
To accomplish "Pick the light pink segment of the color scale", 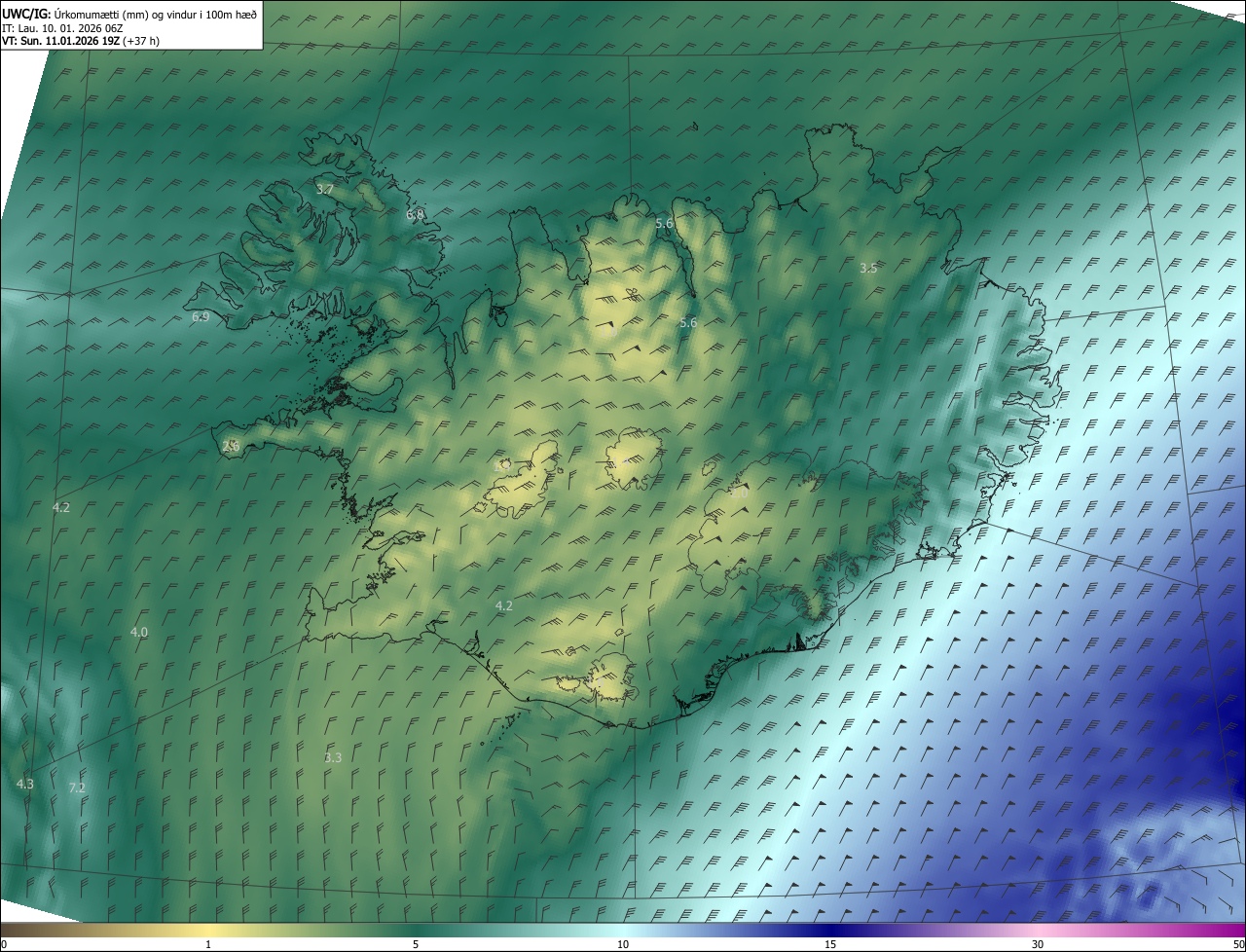I will coord(1038,930).
